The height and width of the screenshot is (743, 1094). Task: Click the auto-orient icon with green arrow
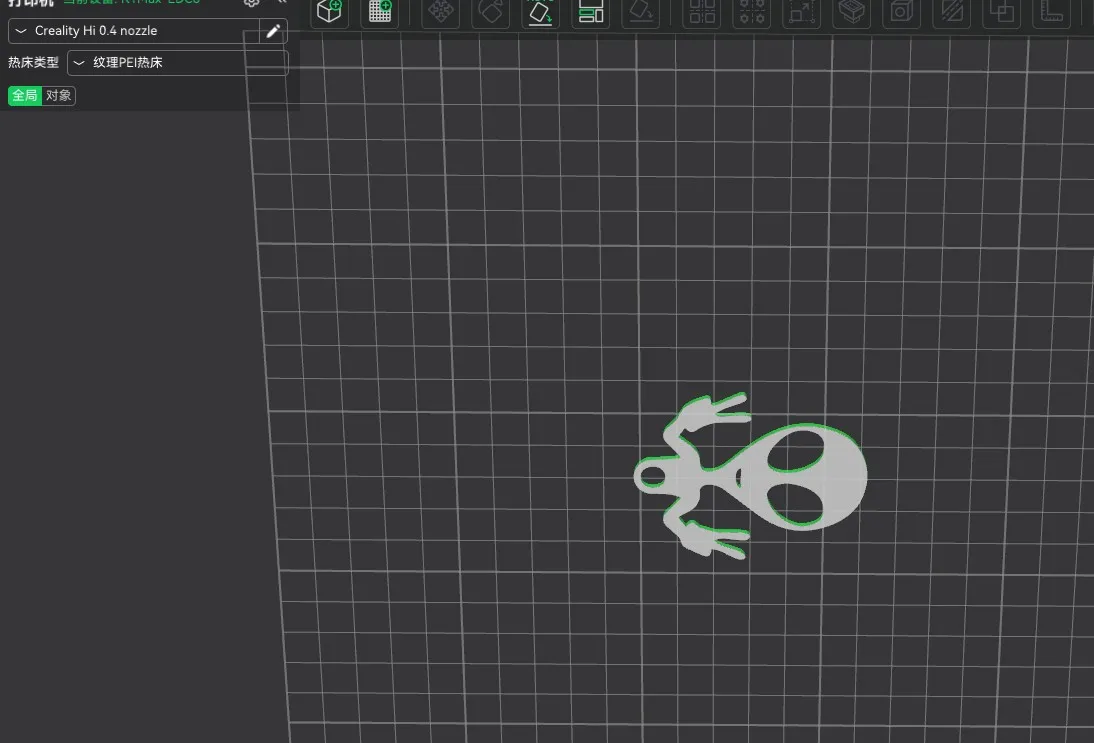[x=541, y=11]
